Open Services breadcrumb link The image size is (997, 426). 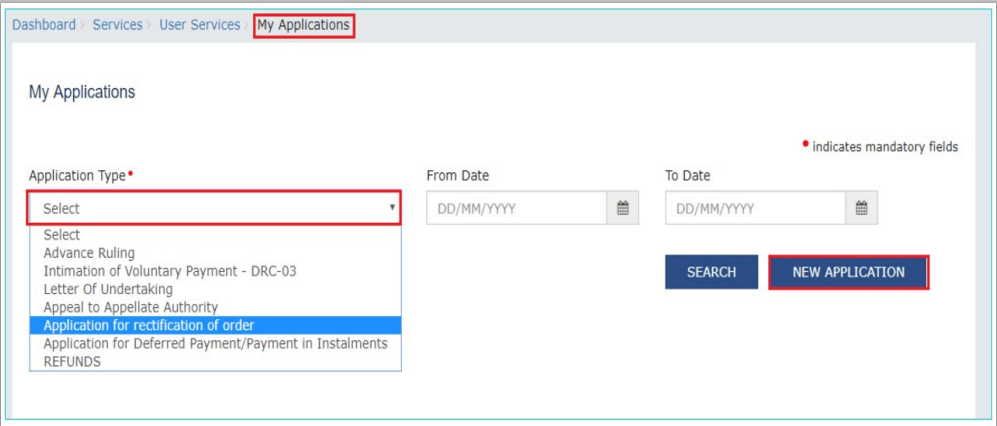117,25
